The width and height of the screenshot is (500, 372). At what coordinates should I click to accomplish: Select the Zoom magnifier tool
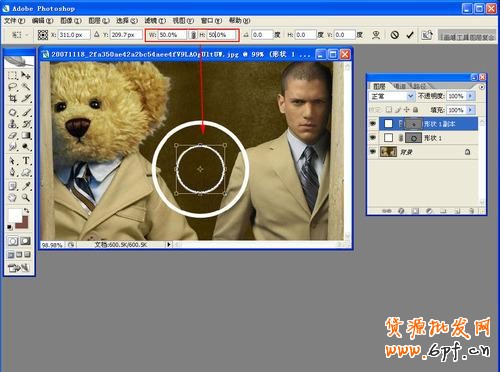(x=26, y=198)
